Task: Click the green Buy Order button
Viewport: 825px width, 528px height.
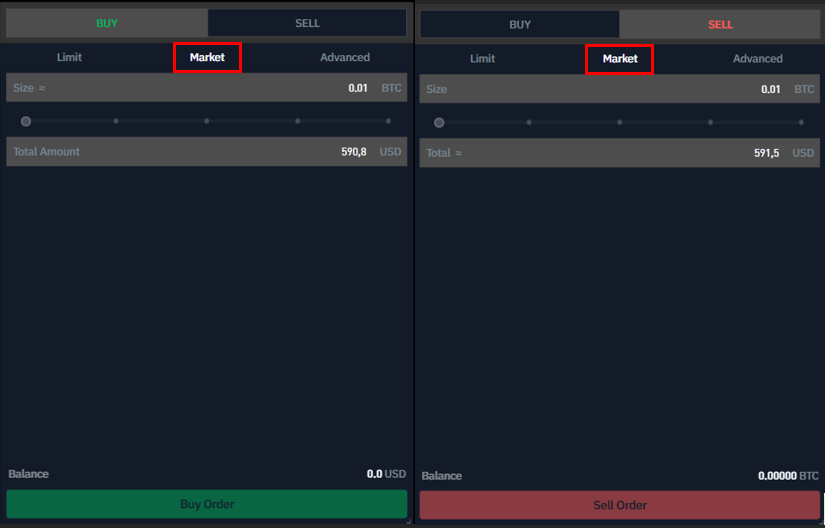Action: 206,504
